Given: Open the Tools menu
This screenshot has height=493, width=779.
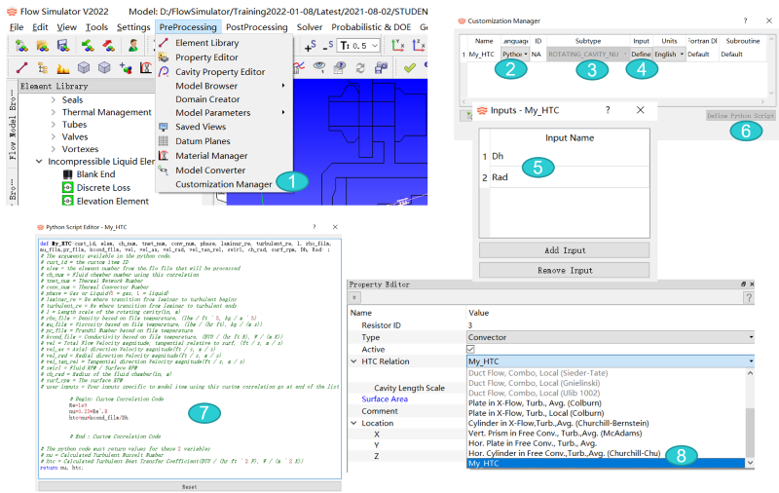Looking at the screenshot, I should pyautogui.click(x=96, y=27).
